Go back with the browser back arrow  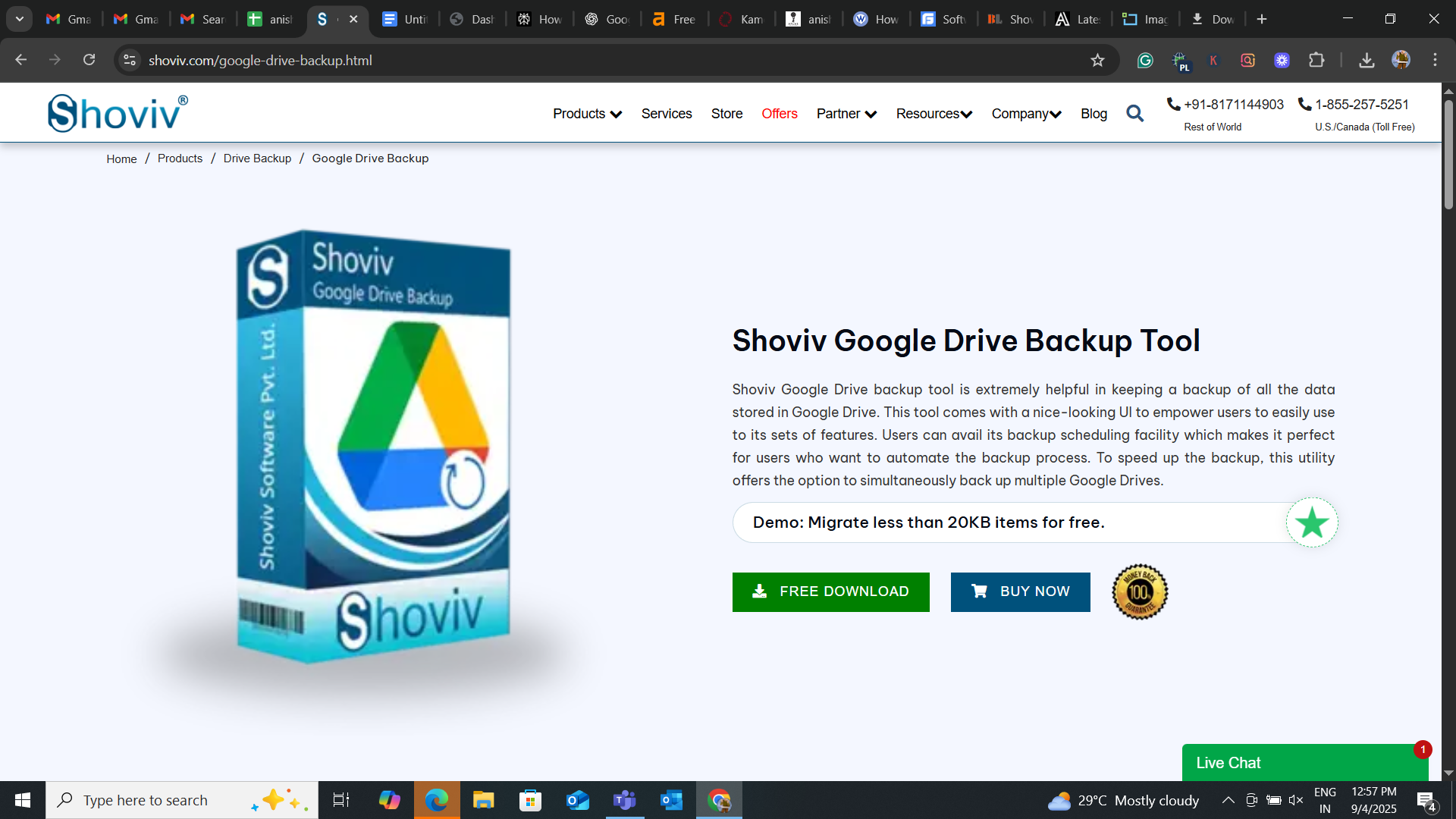point(21,60)
